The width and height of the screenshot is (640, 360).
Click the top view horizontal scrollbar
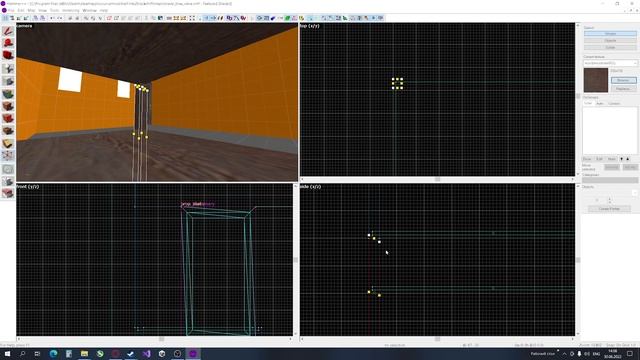(x=437, y=179)
